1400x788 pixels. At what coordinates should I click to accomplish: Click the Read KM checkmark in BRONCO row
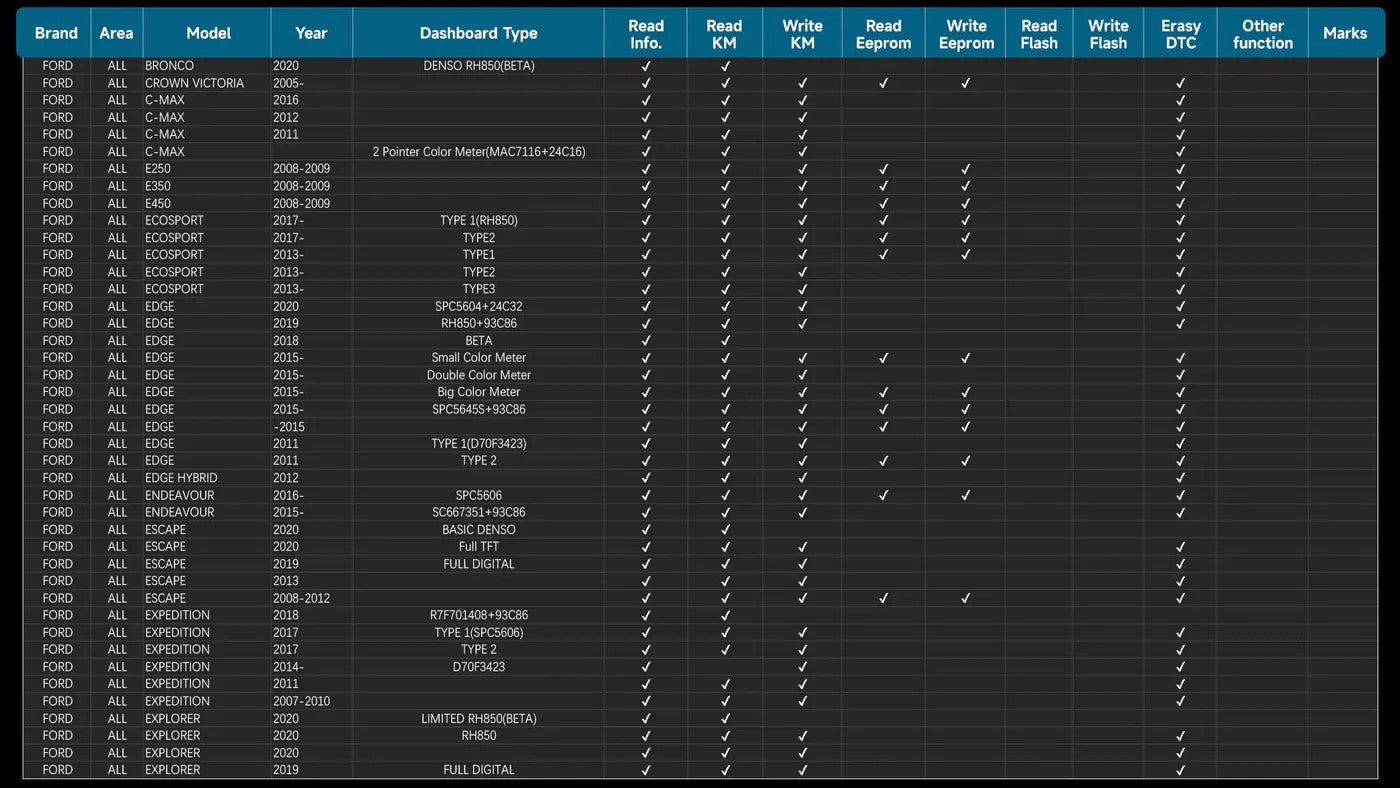click(x=725, y=66)
